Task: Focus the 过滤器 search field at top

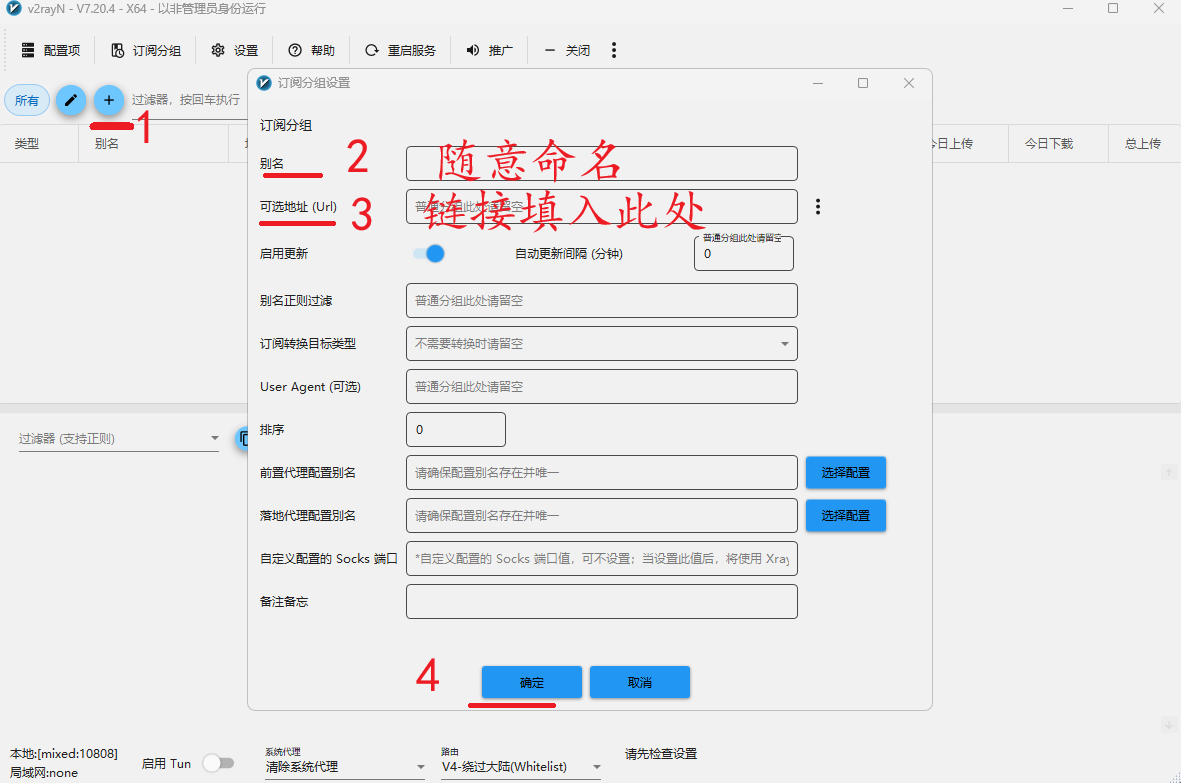Action: pyautogui.click(x=188, y=101)
